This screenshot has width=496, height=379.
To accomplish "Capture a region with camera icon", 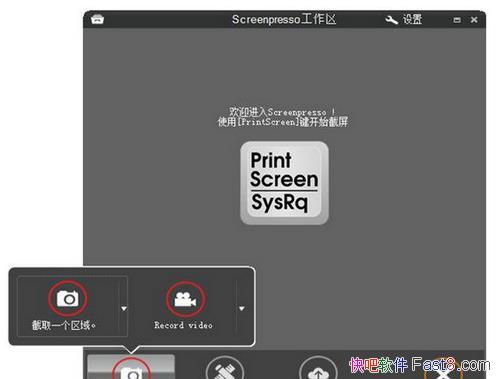I will pos(68,298).
